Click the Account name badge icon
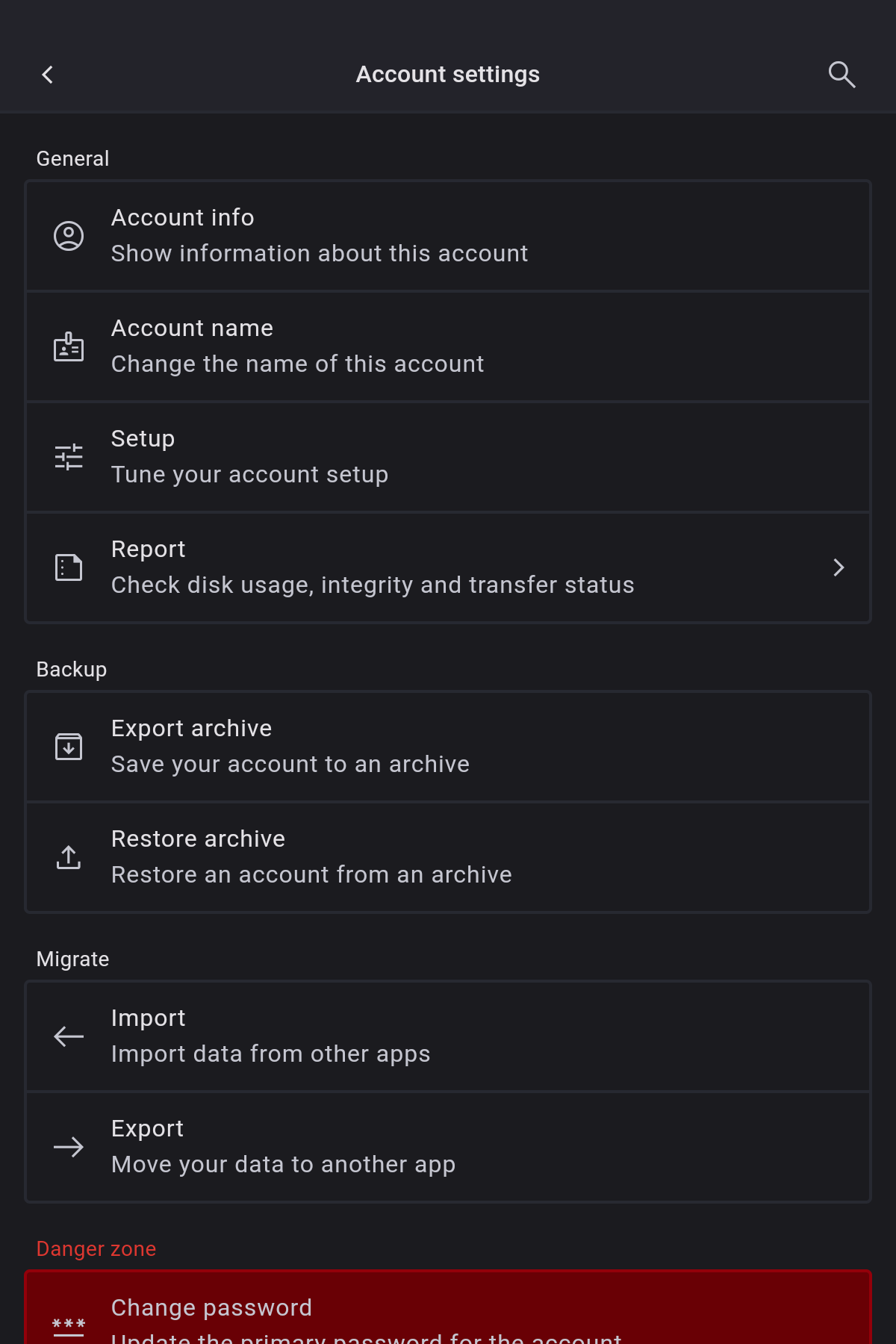The height and width of the screenshot is (1344, 896). pyautogui.click(x=69, y=346)
